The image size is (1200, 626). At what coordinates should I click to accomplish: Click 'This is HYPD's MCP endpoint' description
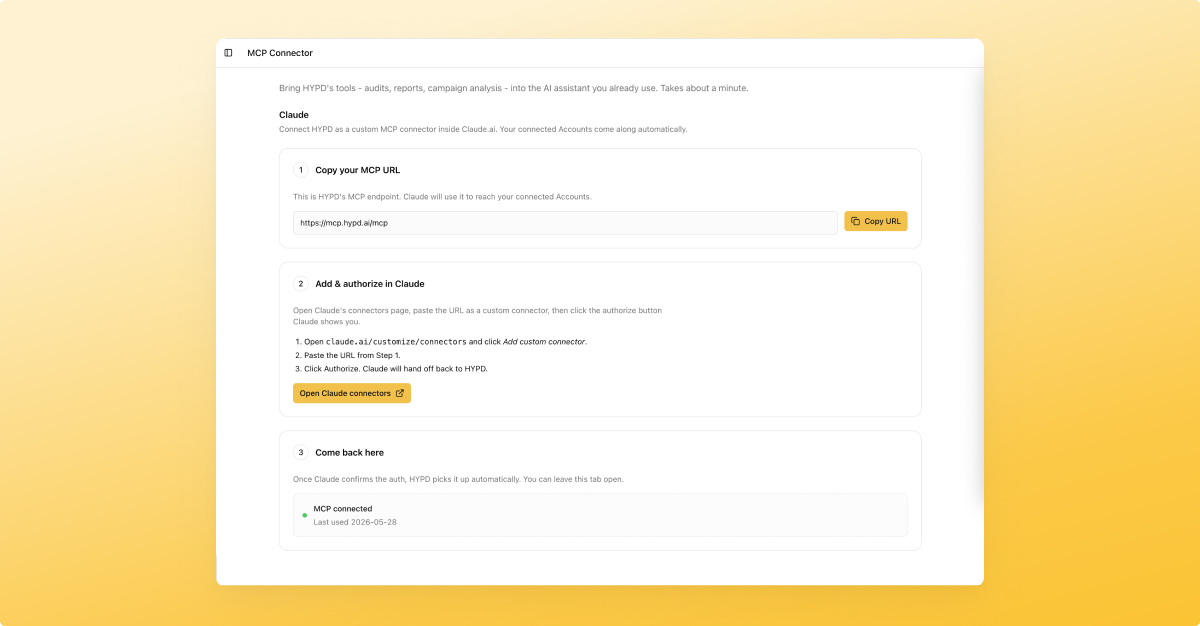pos(442,197)
